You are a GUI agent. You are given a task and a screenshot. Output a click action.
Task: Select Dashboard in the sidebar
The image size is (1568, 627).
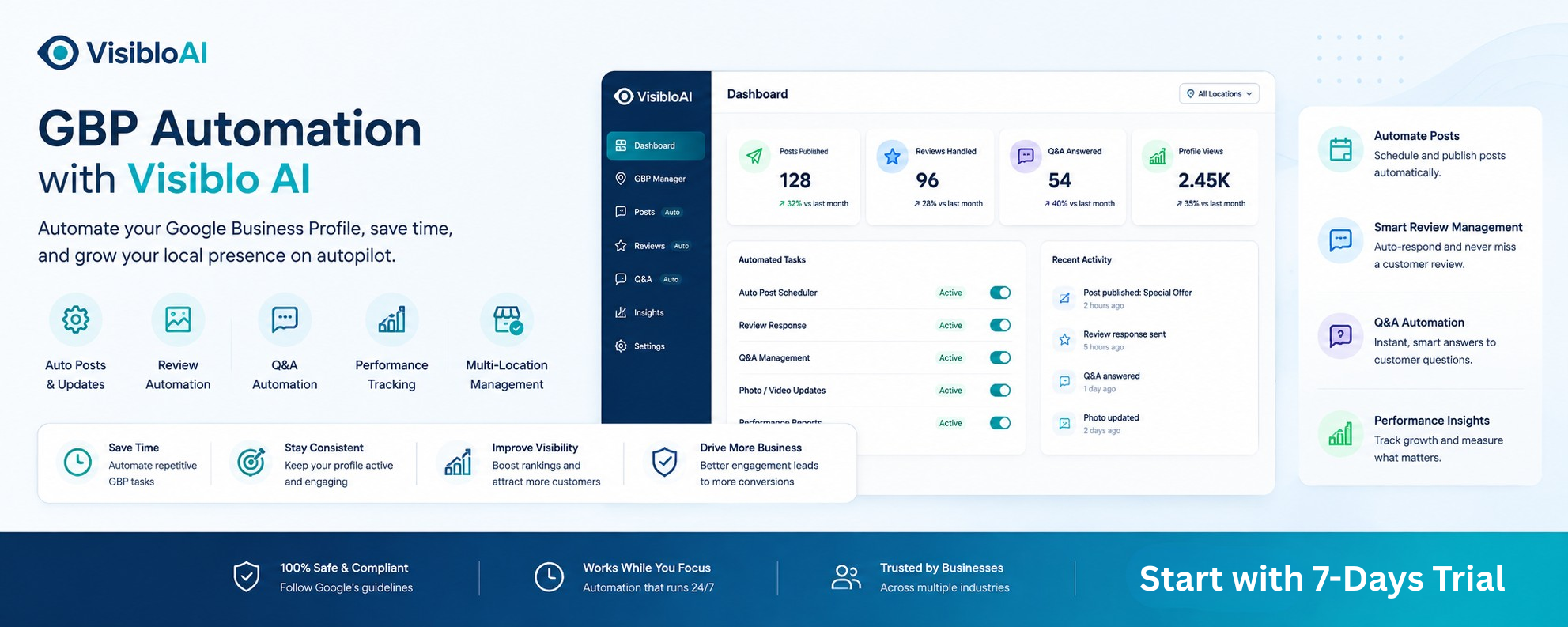(x=656, y=145)
